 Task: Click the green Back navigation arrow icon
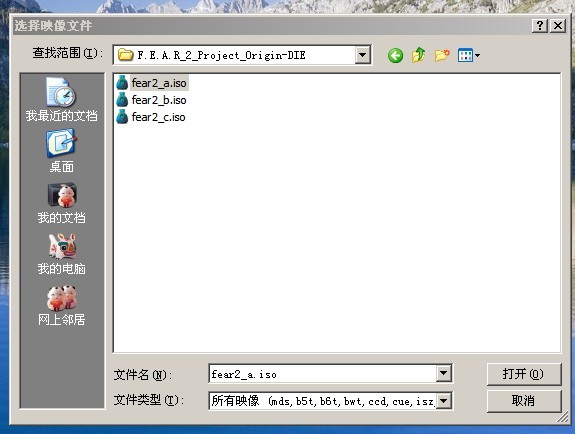point(395,56)
